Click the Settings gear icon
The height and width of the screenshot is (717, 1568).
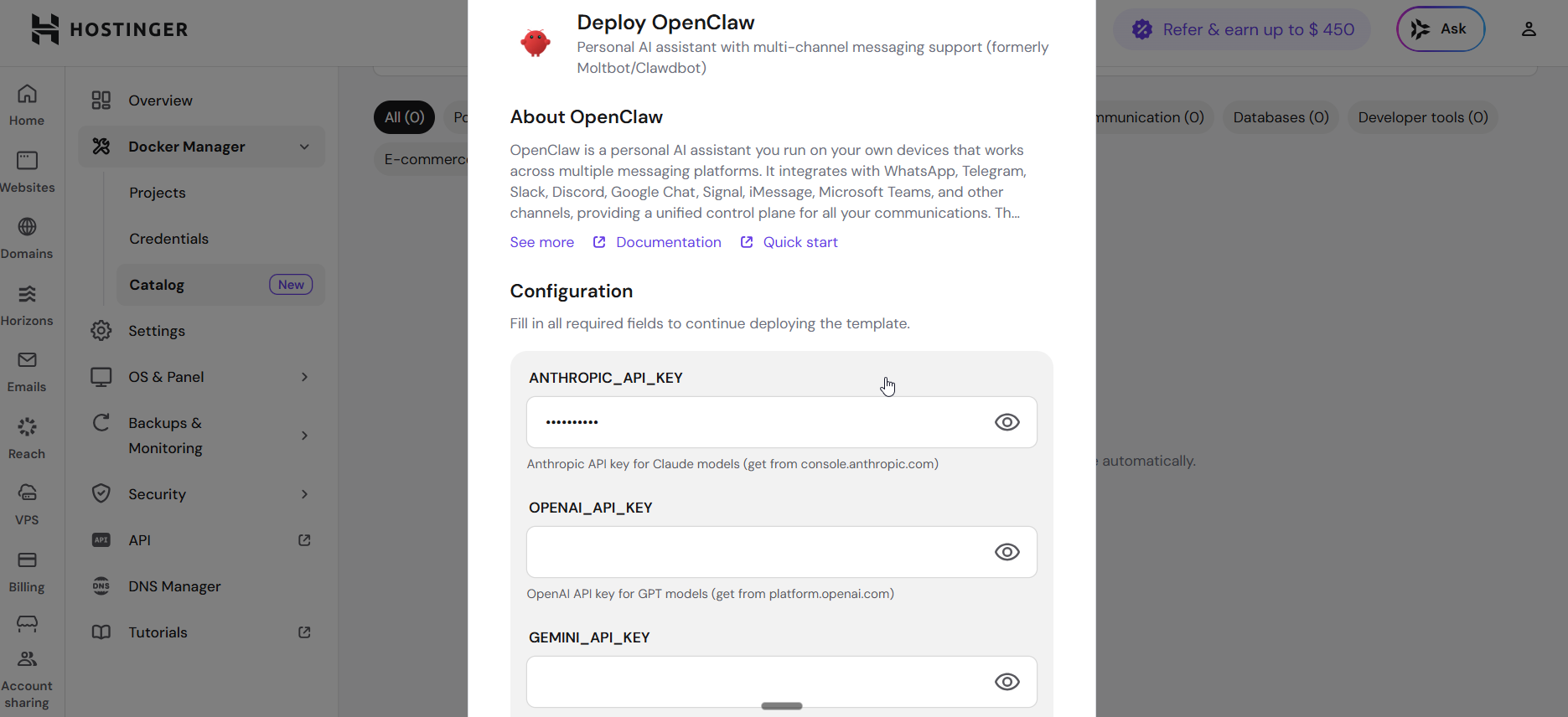coord(101,331)
